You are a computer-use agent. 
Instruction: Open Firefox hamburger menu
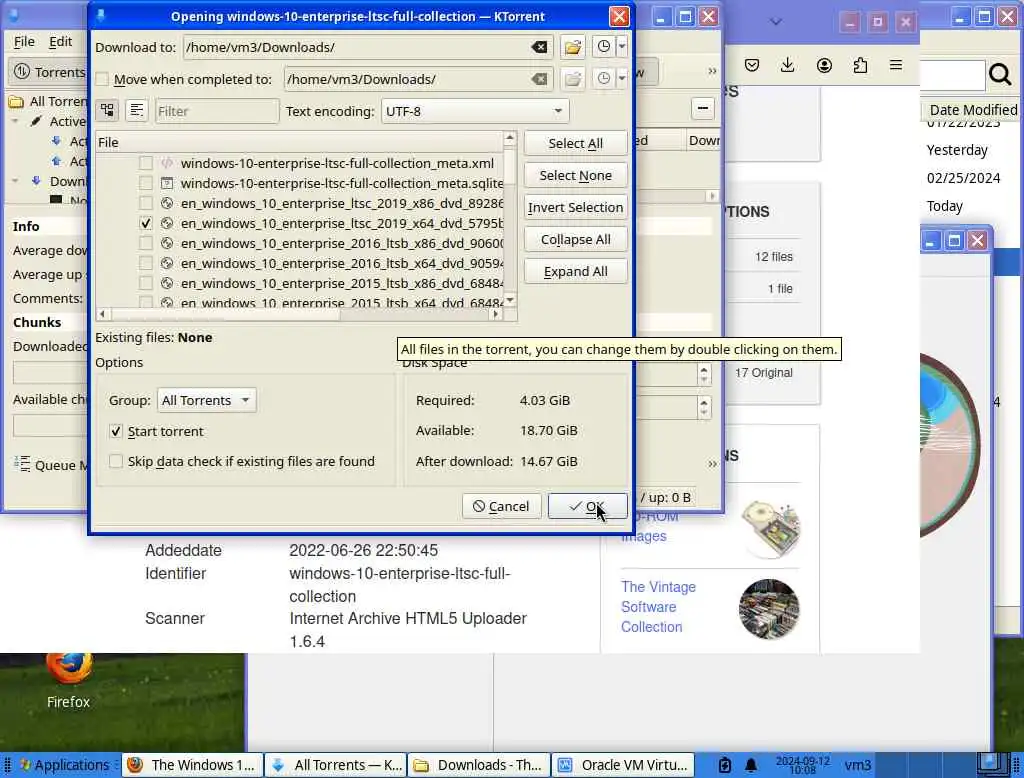pos(896,65)
